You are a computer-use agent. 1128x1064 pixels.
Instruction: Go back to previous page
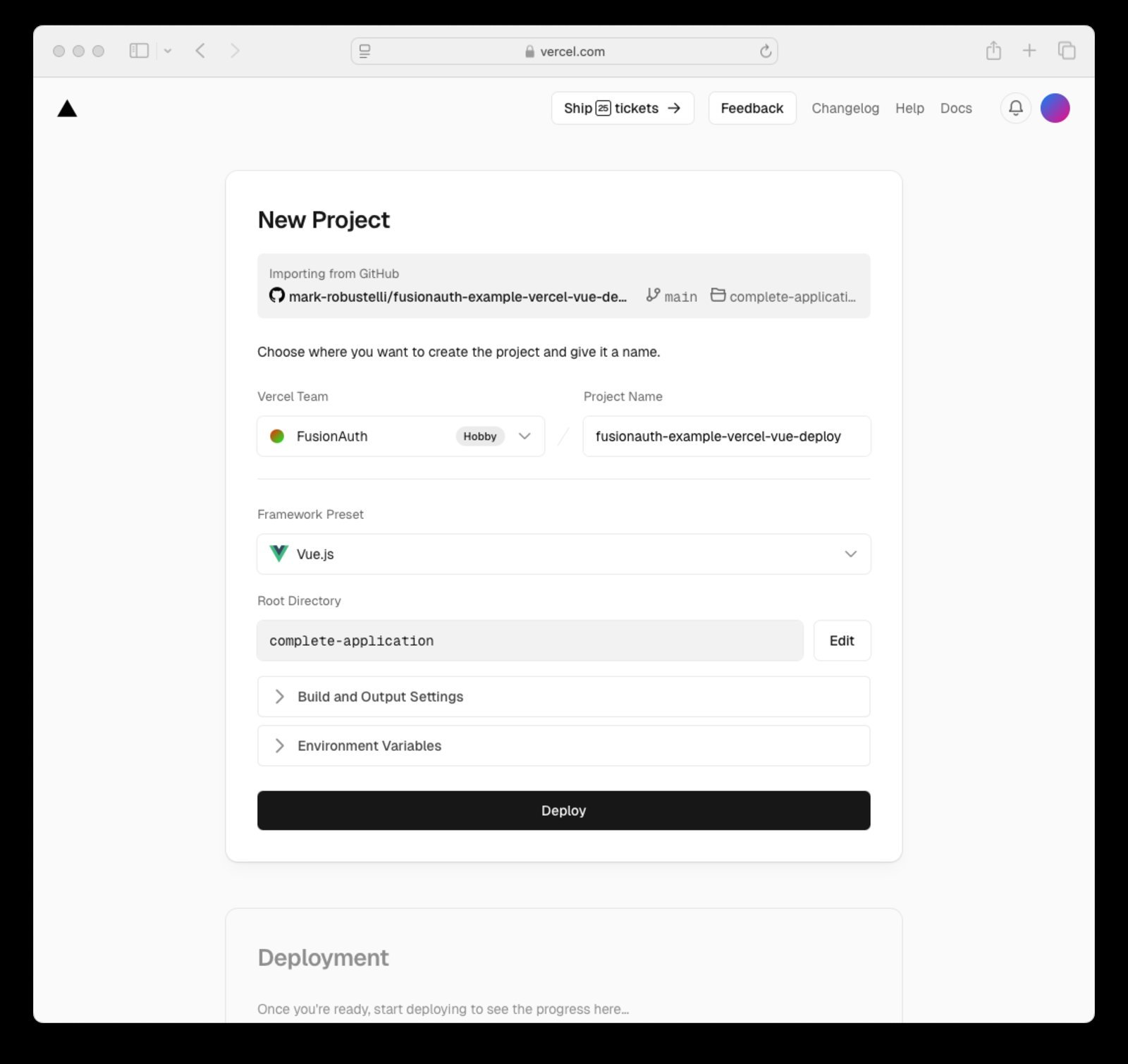200,51
